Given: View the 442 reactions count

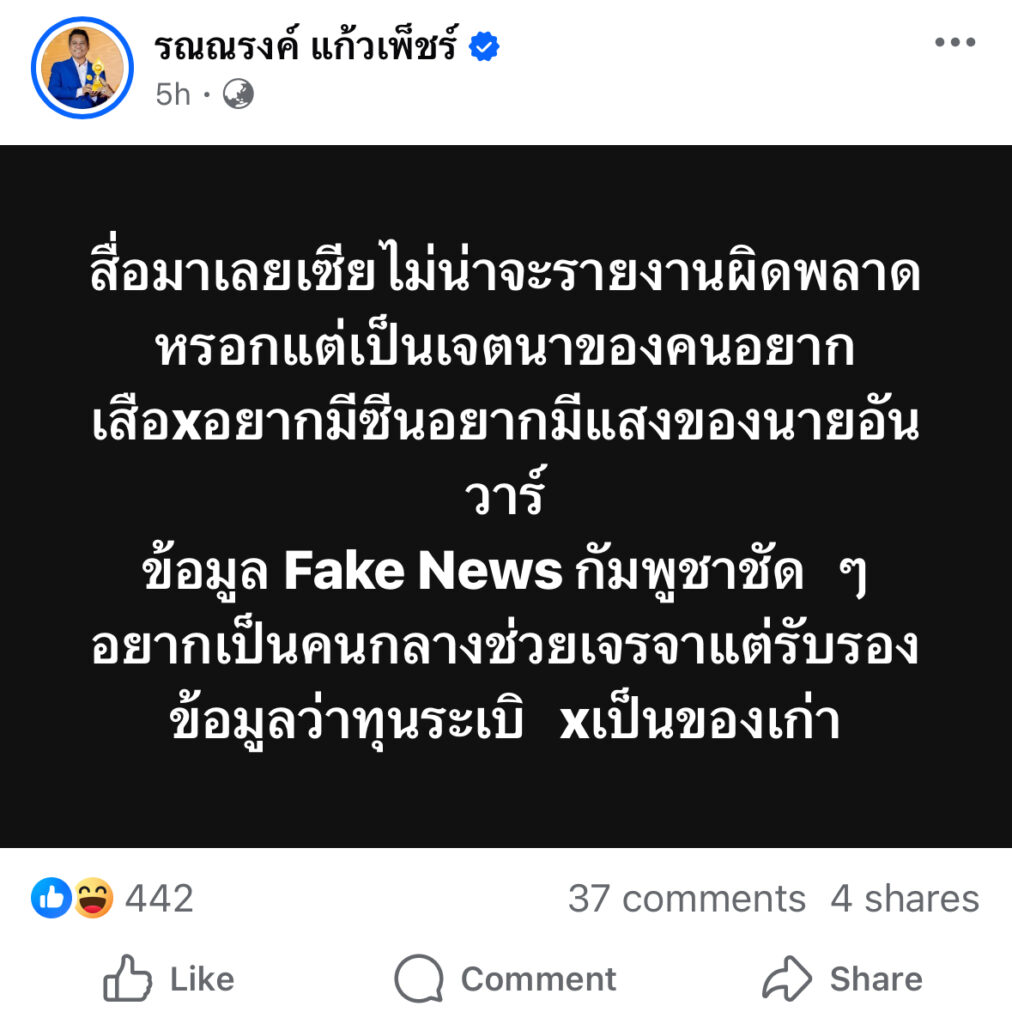Looking at the screenshot, I should coord(159,898).
